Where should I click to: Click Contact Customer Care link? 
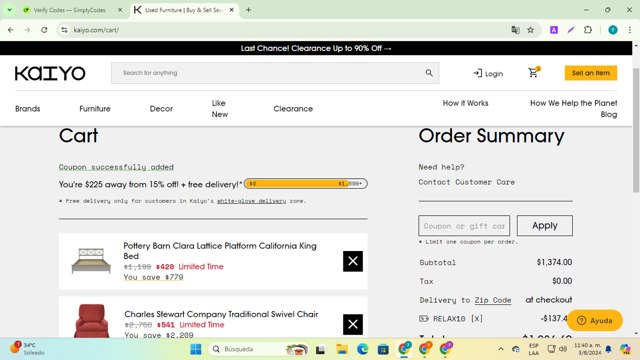pyautogui.click(x=466, y=182)
